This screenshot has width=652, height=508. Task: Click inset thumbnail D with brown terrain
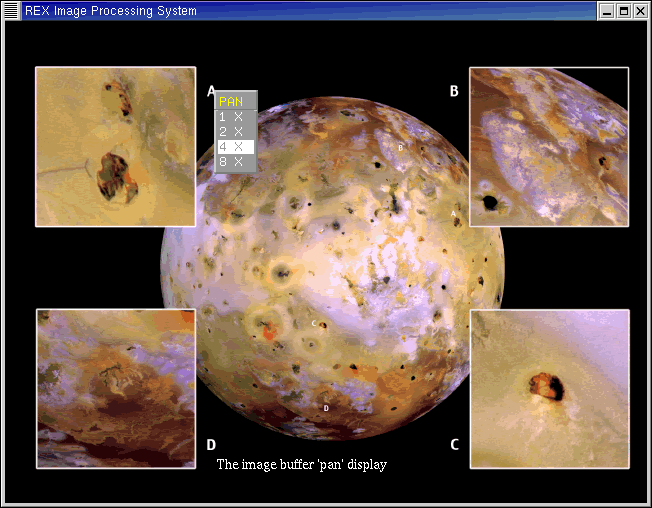(116, 389)
